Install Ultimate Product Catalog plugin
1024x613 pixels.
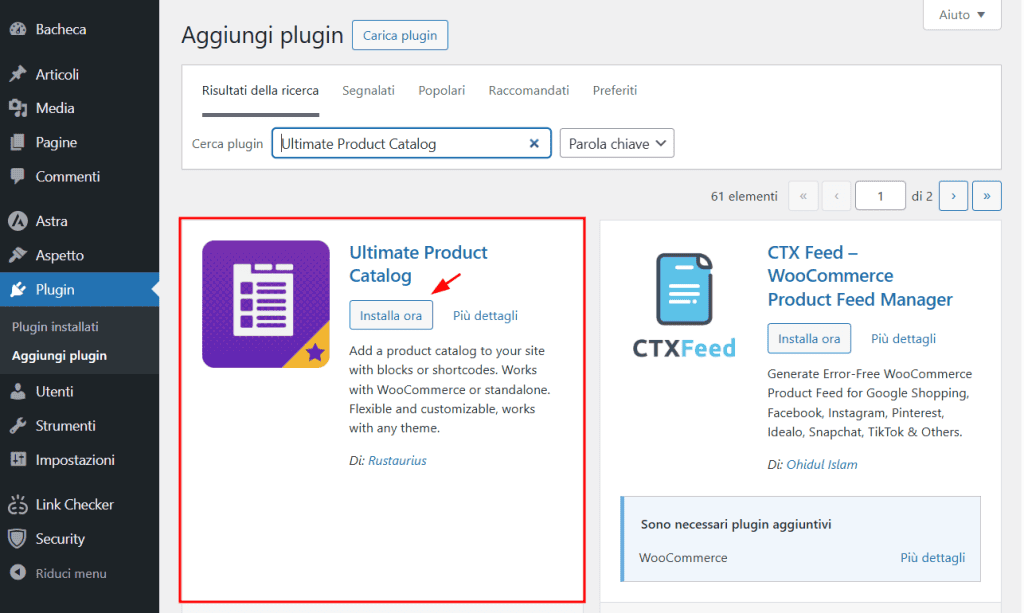click(x=390, y=314)
